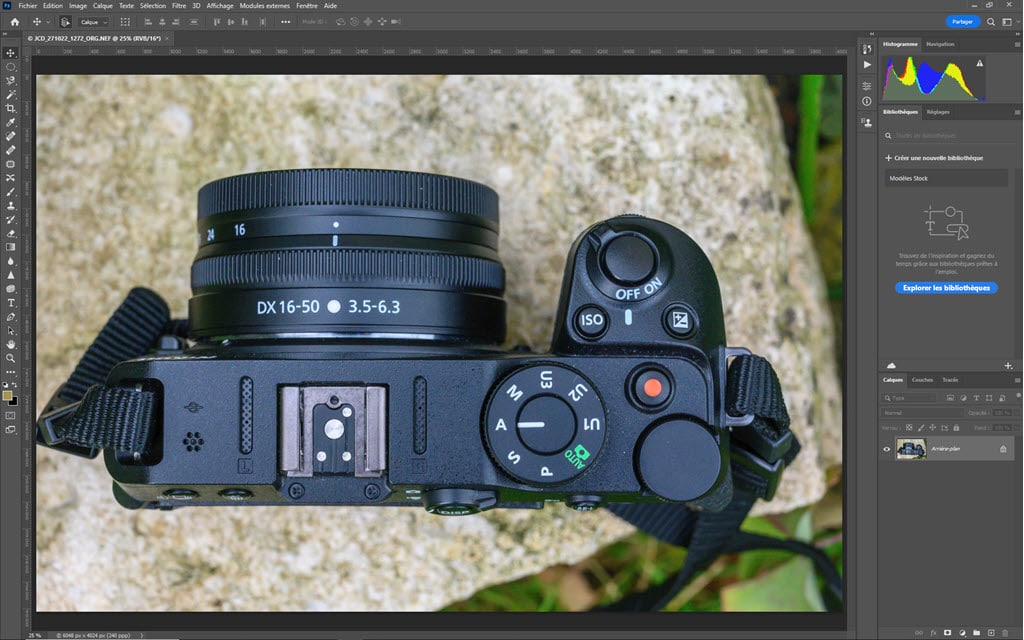Open the Properties sliders panel icon
Viewport: 1024px width, 640px height.
[x=867, y=86]
